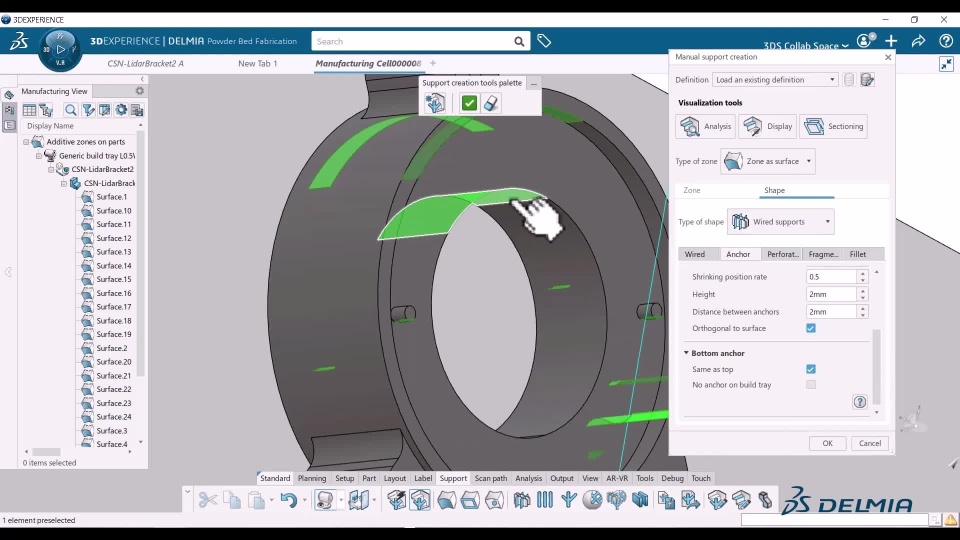The height and width of the screenshot is (540, 960).
Task: Click the eraser icon in support tools palette
Action: coord(491,103)
